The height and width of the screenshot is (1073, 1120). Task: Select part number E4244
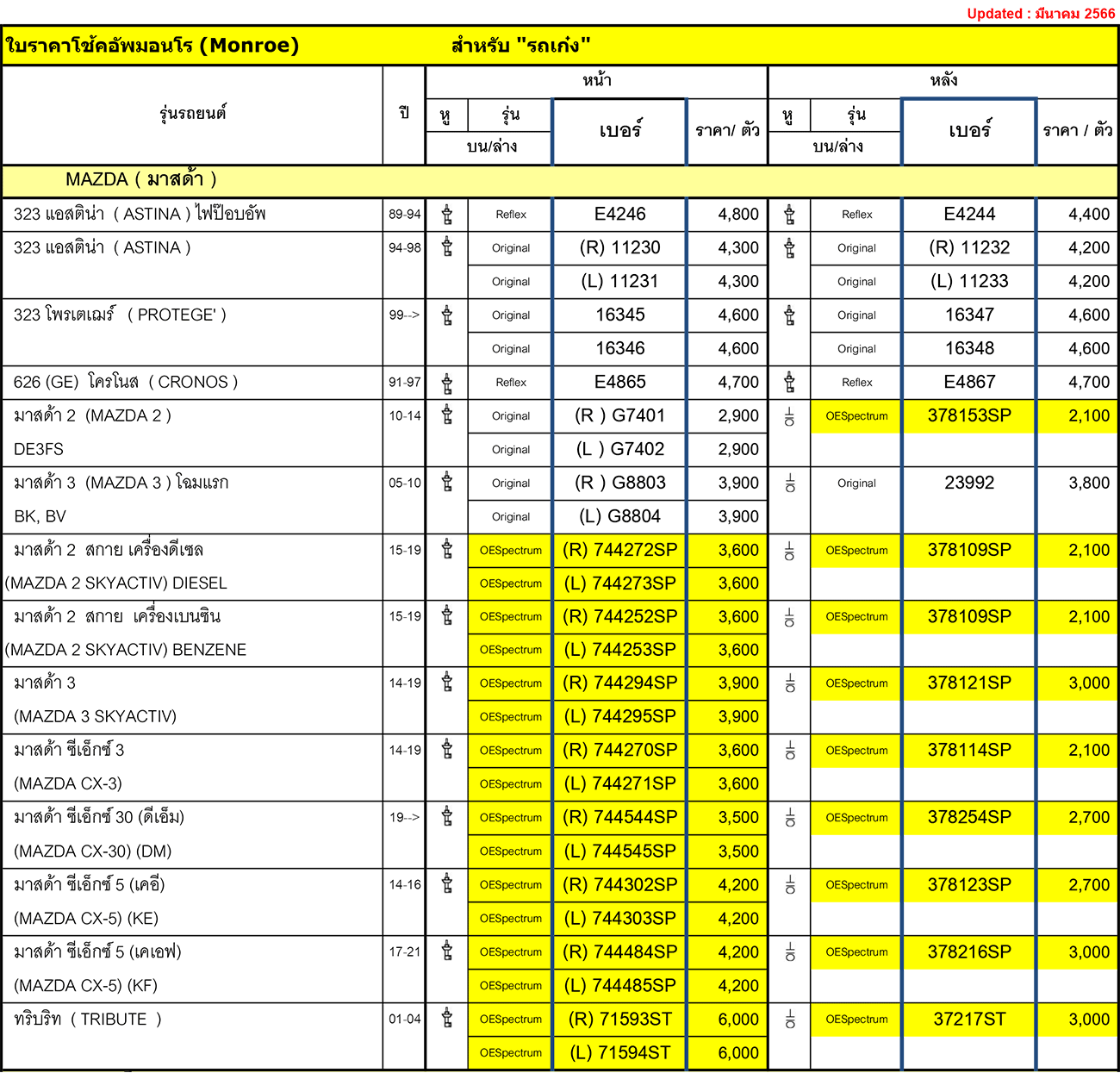(x=969, y=214)
